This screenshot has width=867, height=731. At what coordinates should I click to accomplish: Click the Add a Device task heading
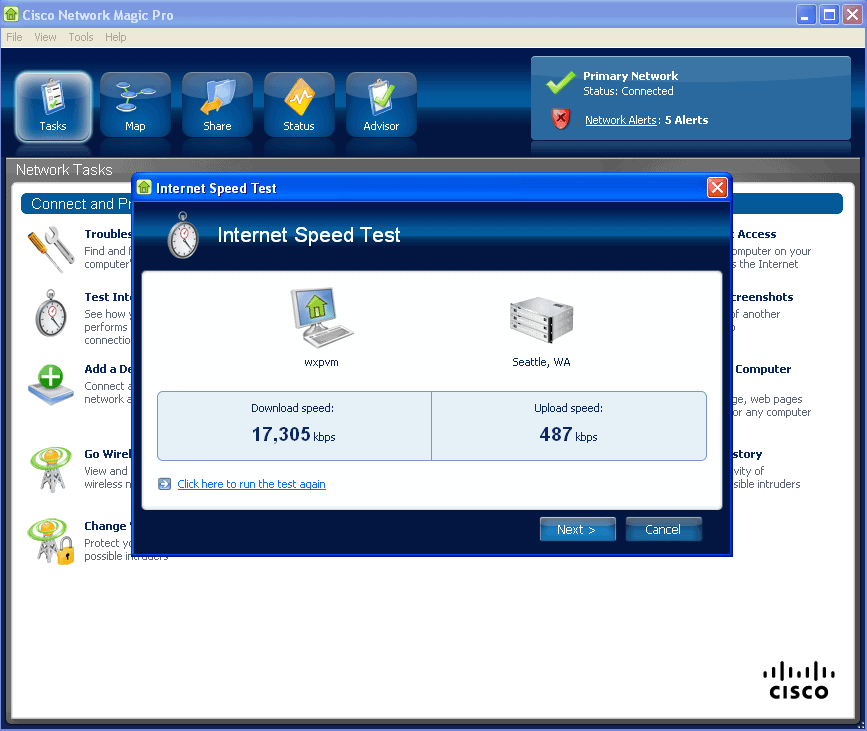(x=108, y=369)
